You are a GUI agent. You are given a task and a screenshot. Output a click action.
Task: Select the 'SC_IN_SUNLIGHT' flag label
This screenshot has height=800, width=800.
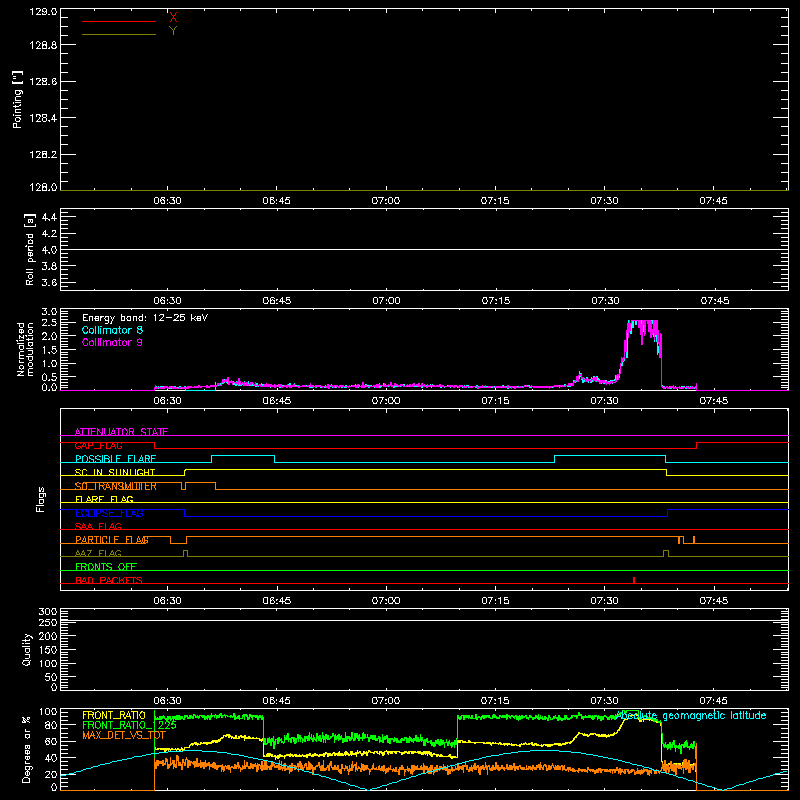coord(115,472)
